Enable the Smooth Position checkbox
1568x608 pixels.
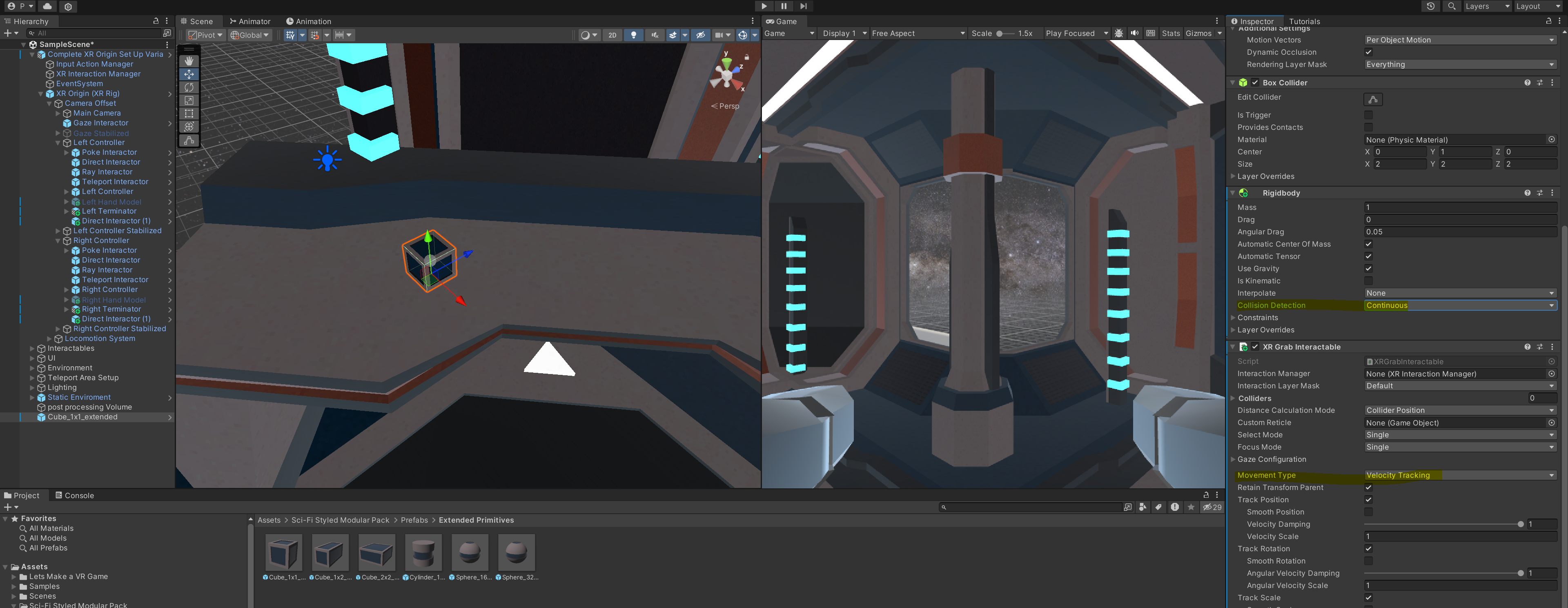(x=1368, y=512)
